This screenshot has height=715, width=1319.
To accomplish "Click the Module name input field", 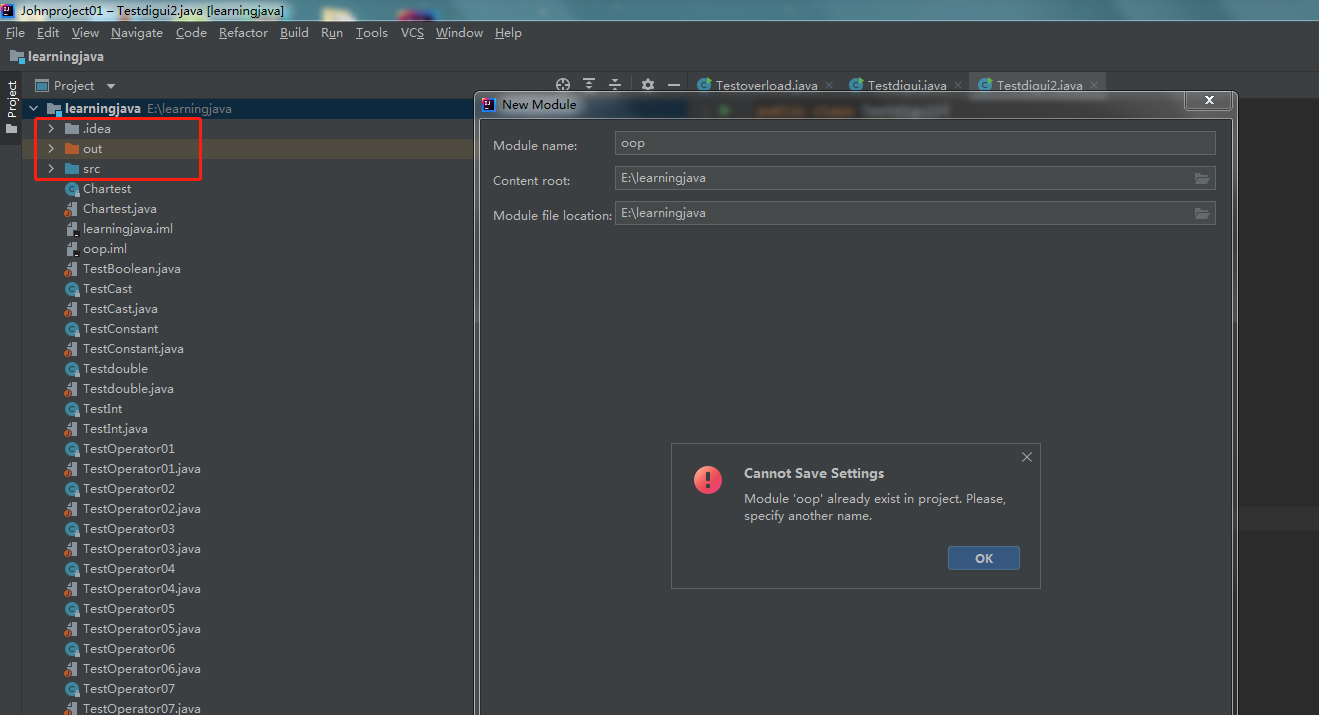I will (x=915, y=143).
